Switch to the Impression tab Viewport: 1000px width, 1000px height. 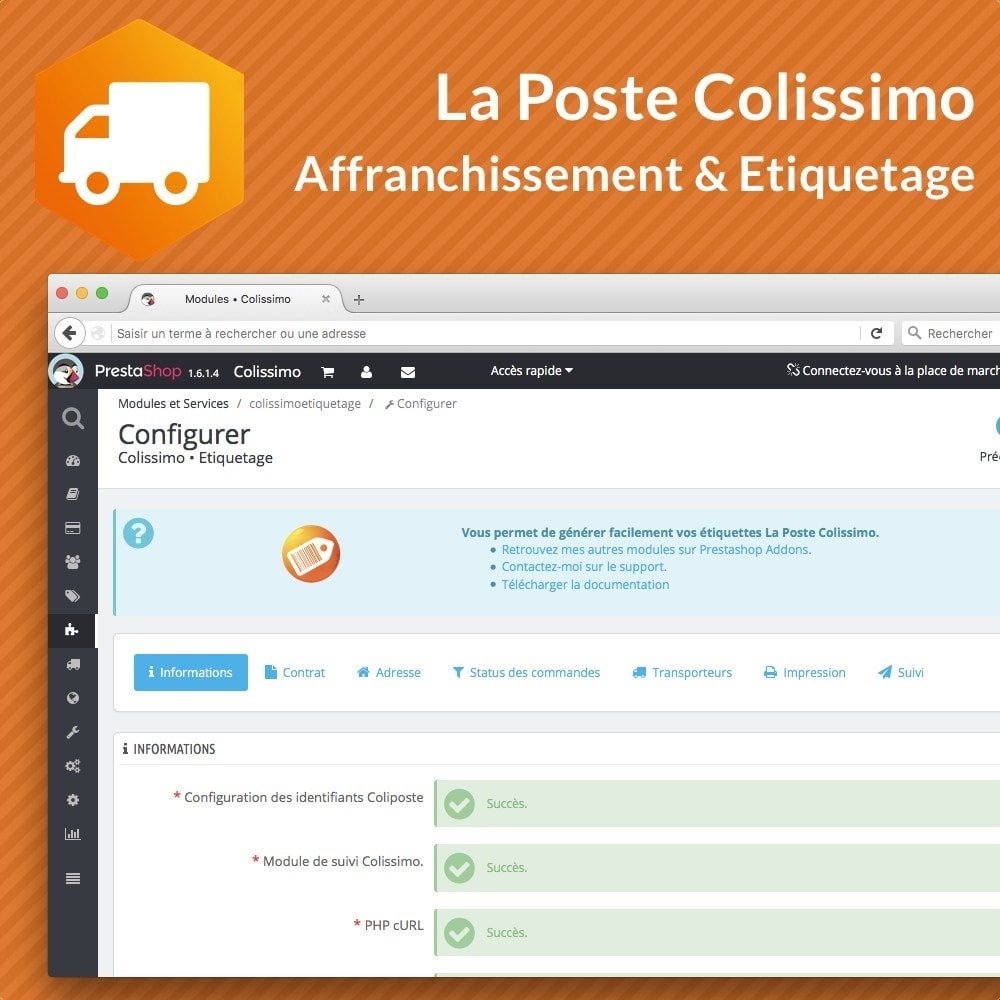click(x=805, y=672)
